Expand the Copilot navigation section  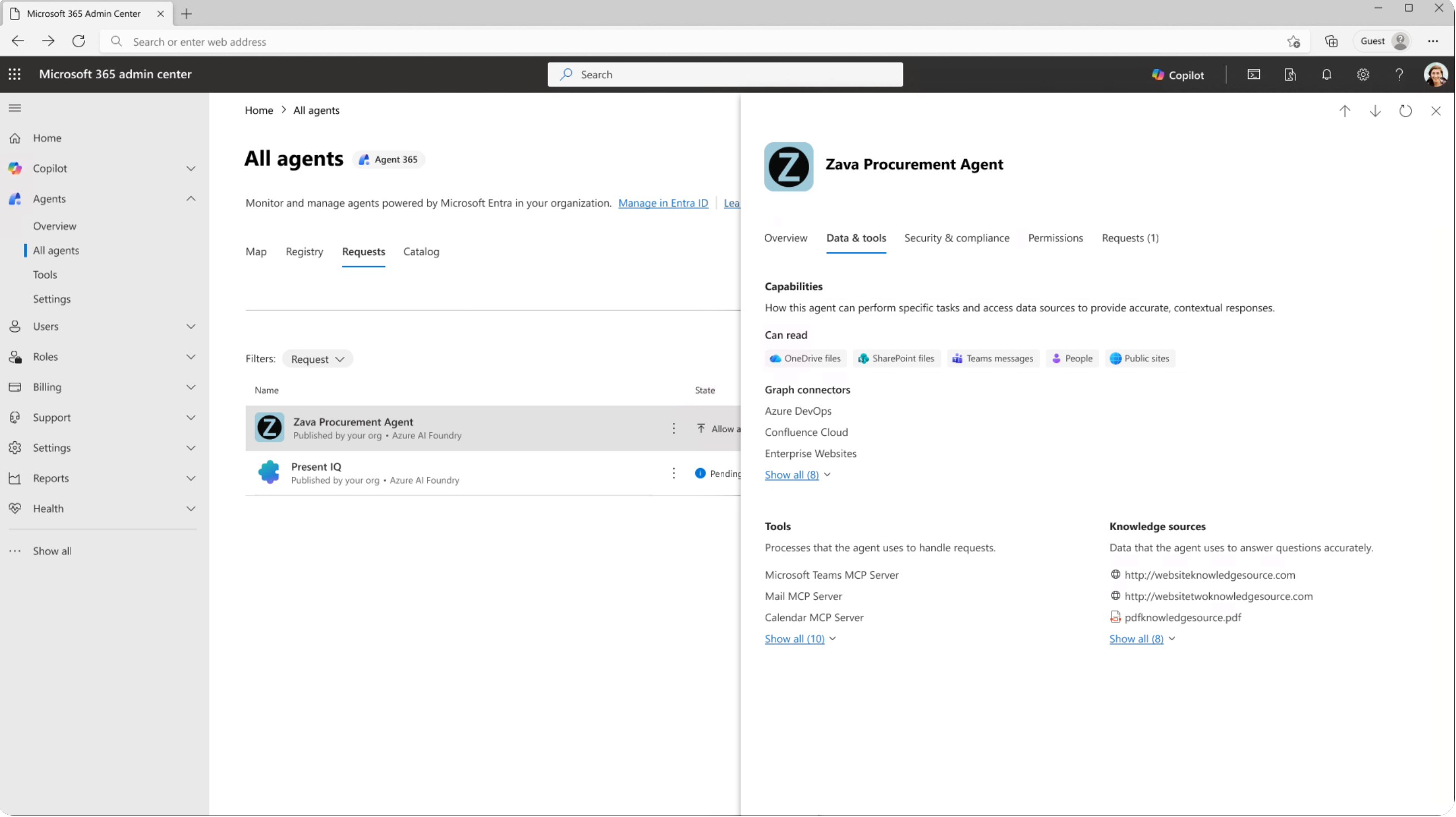(191, 168)
